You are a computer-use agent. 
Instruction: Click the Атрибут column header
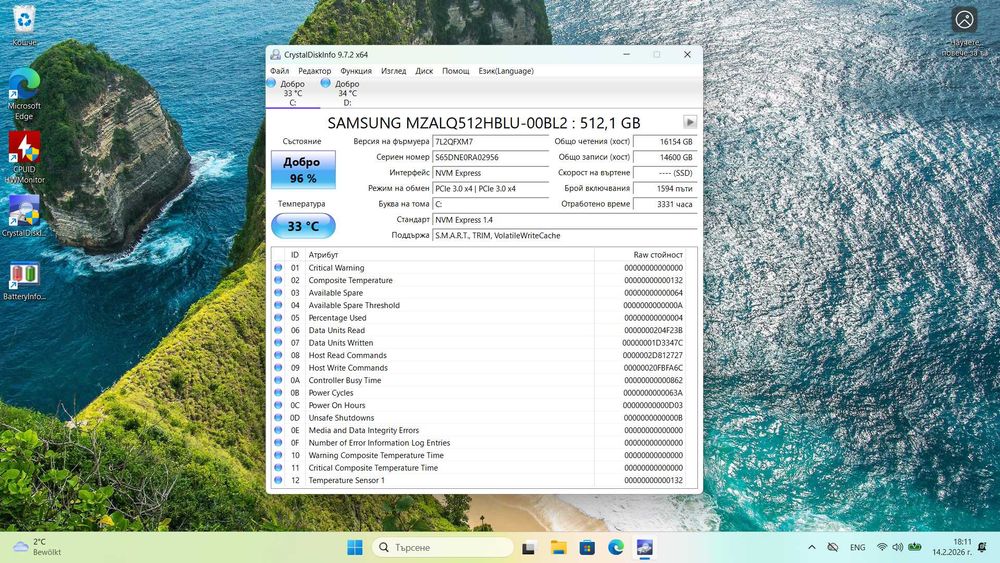449,254
